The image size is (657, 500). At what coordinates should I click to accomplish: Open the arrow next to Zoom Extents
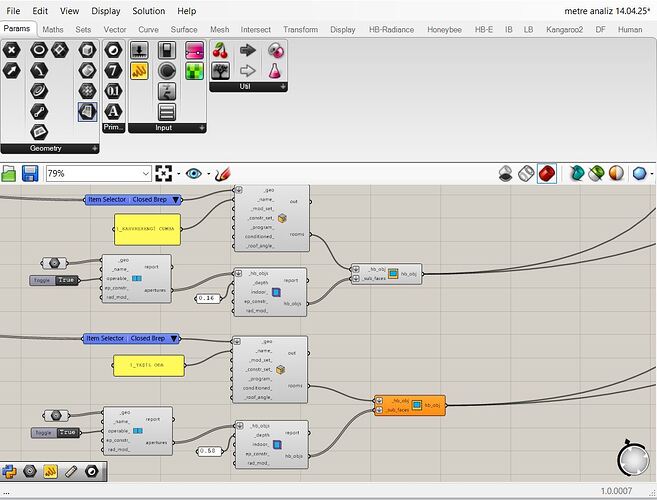point(179,174)
